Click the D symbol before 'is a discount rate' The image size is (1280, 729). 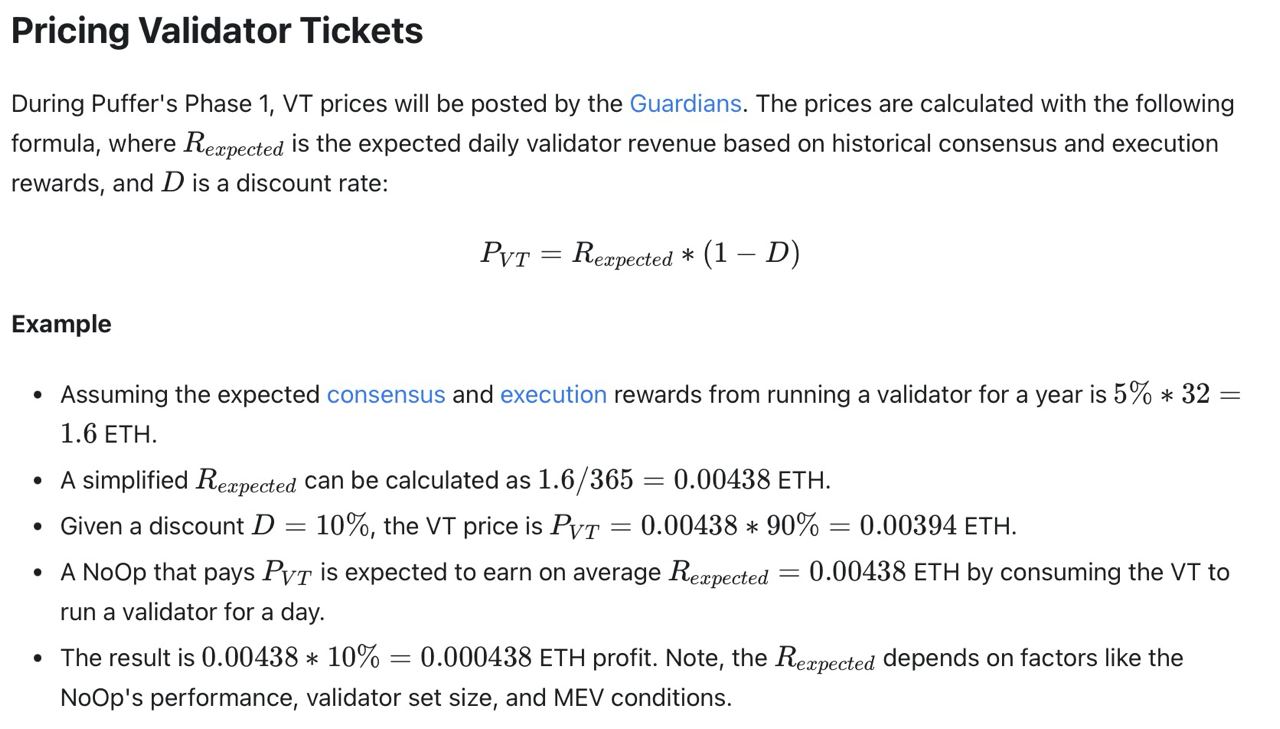click(172, 184)
